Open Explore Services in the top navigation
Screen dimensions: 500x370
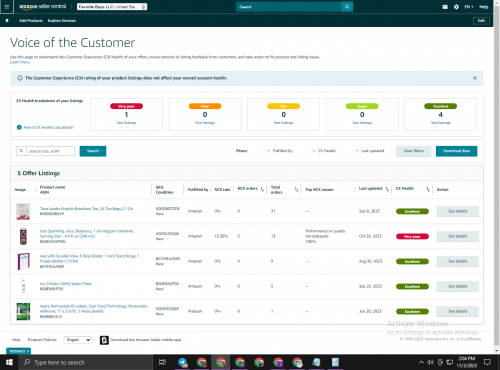pyautogui.click(x=62, y=21)
